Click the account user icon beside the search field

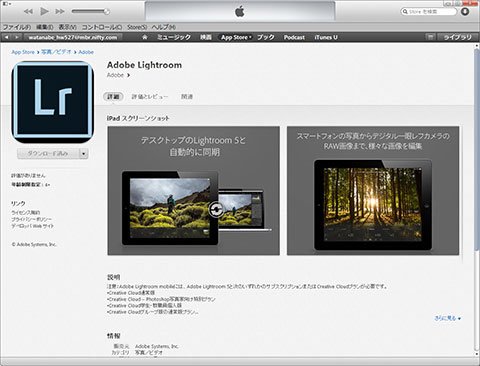point(465,12)
